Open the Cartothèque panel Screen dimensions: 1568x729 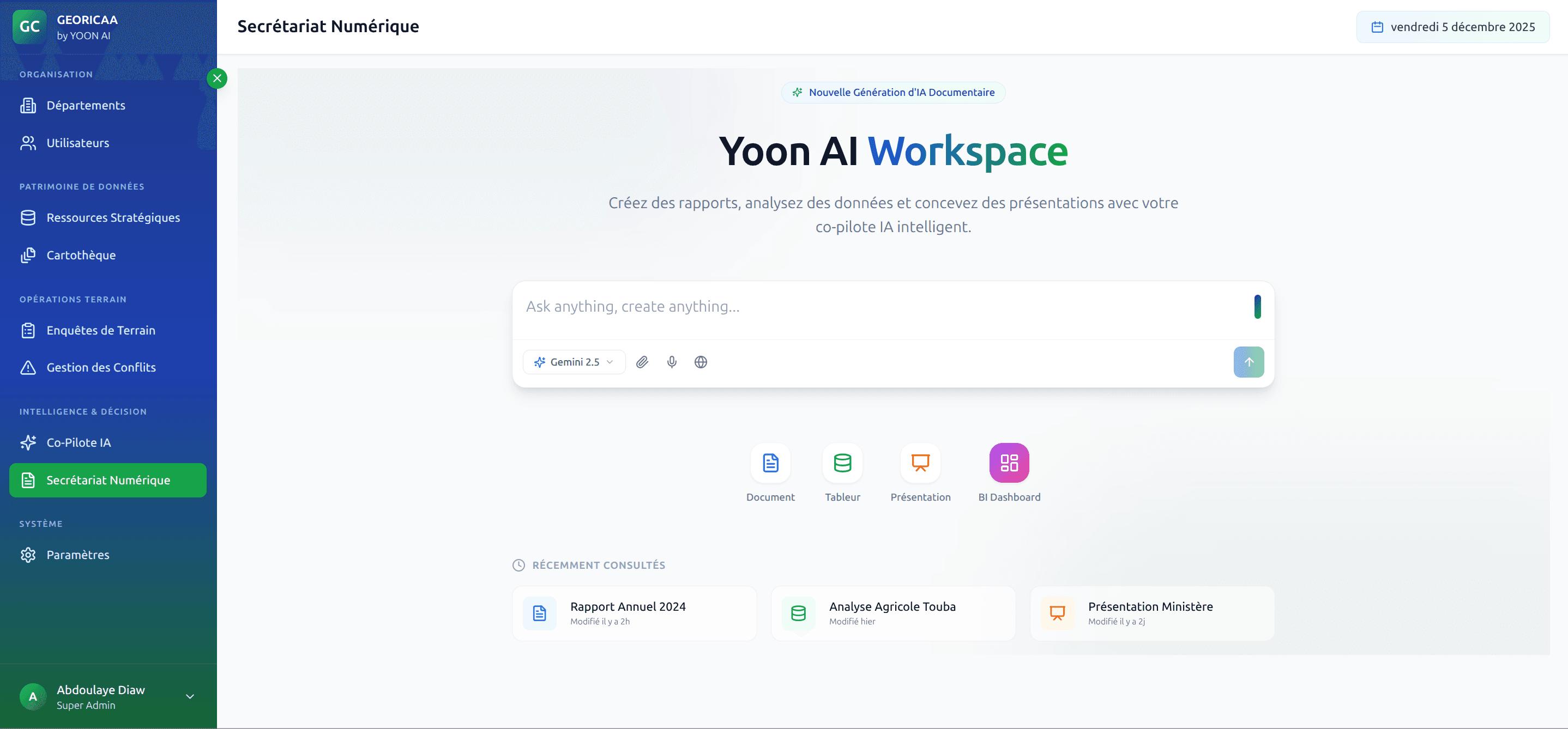pos(81,255)
